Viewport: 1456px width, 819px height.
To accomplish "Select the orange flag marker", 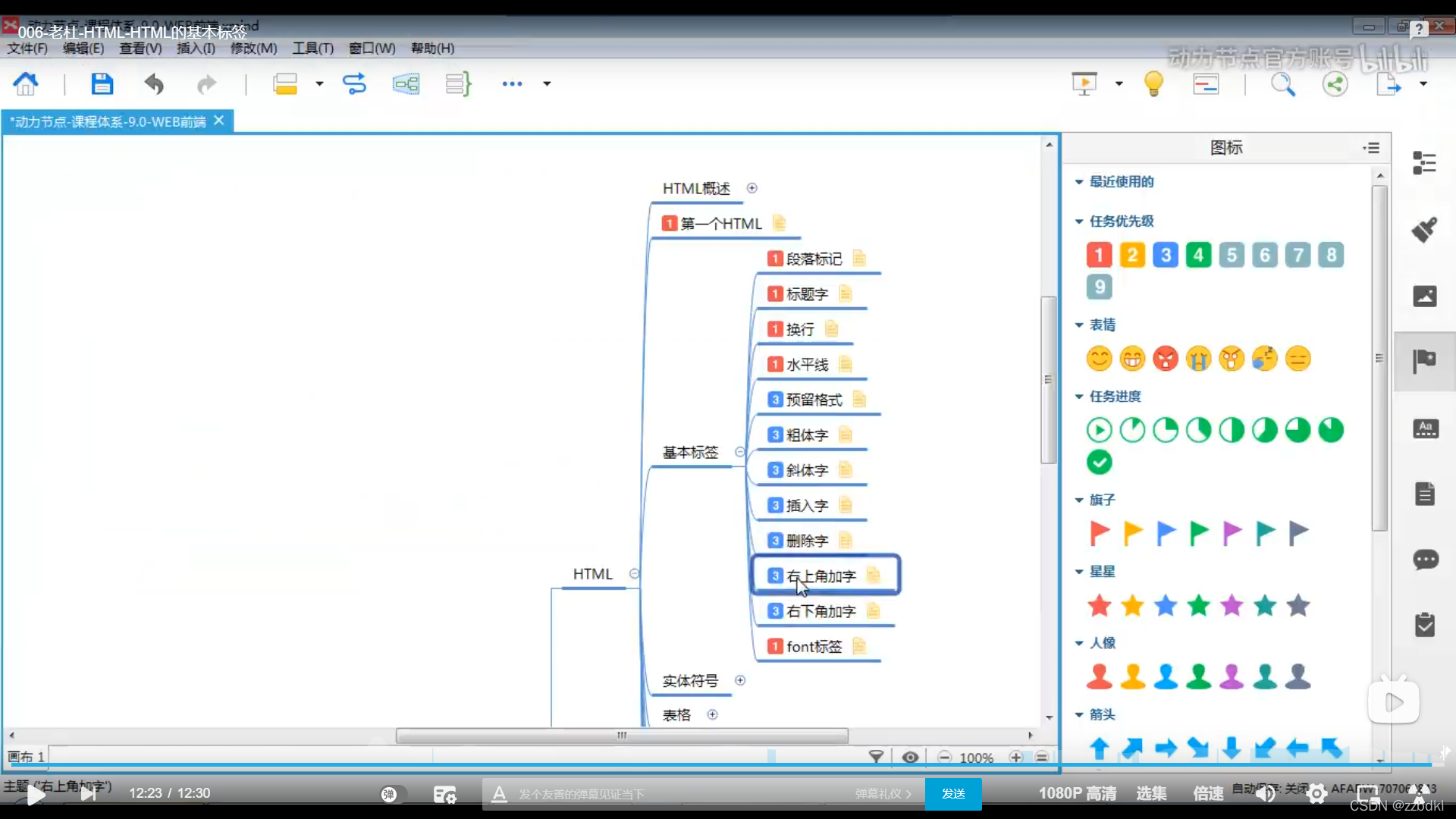I will (1132, 533).
